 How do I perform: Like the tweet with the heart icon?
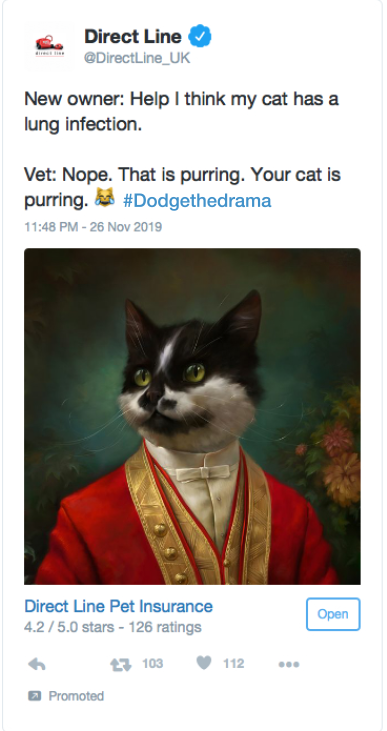(x=204, y=662)
